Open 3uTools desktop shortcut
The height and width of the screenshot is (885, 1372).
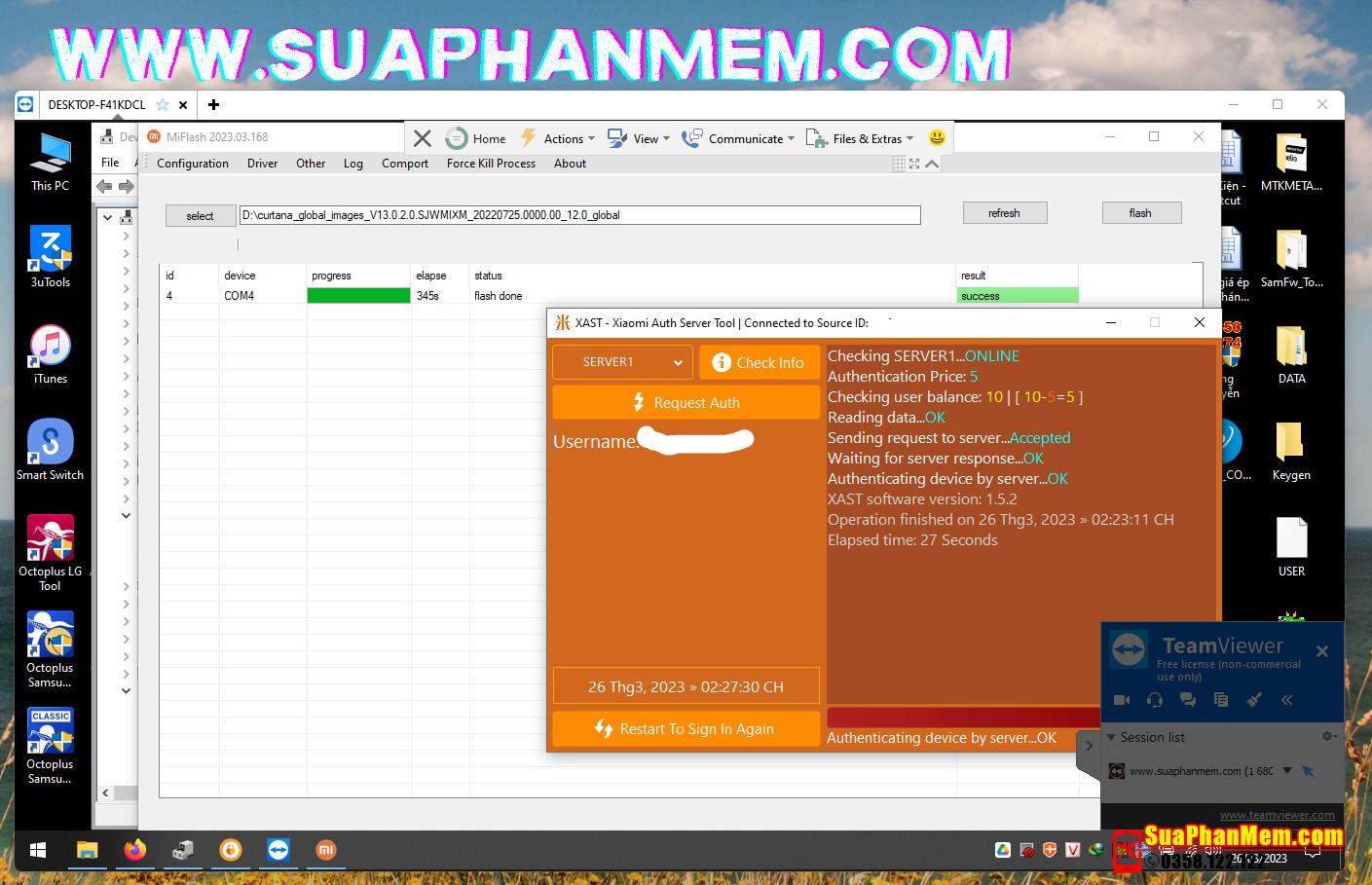pos(51,257)
